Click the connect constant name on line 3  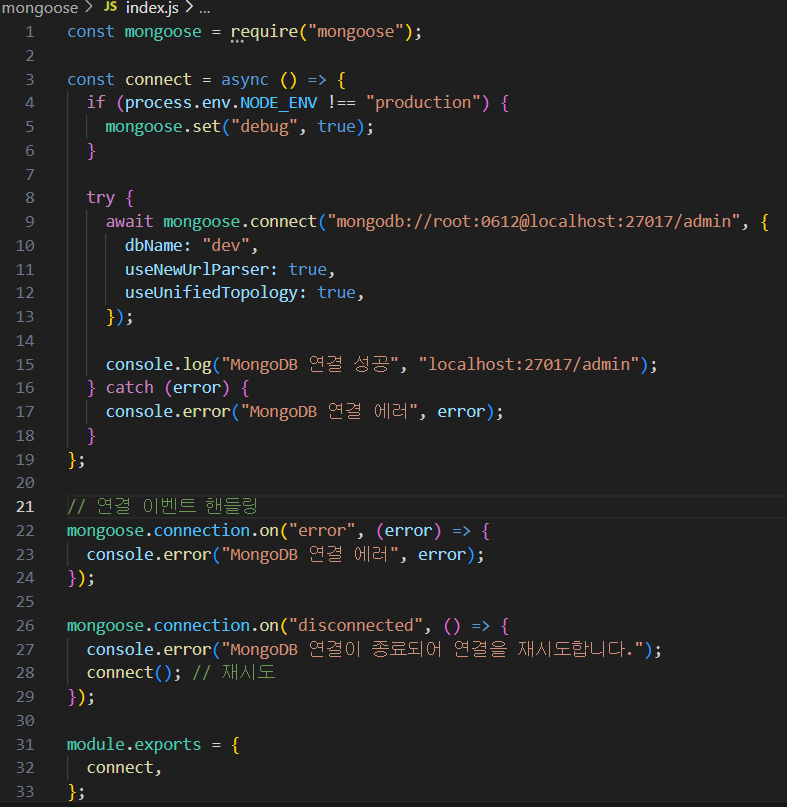158,80
